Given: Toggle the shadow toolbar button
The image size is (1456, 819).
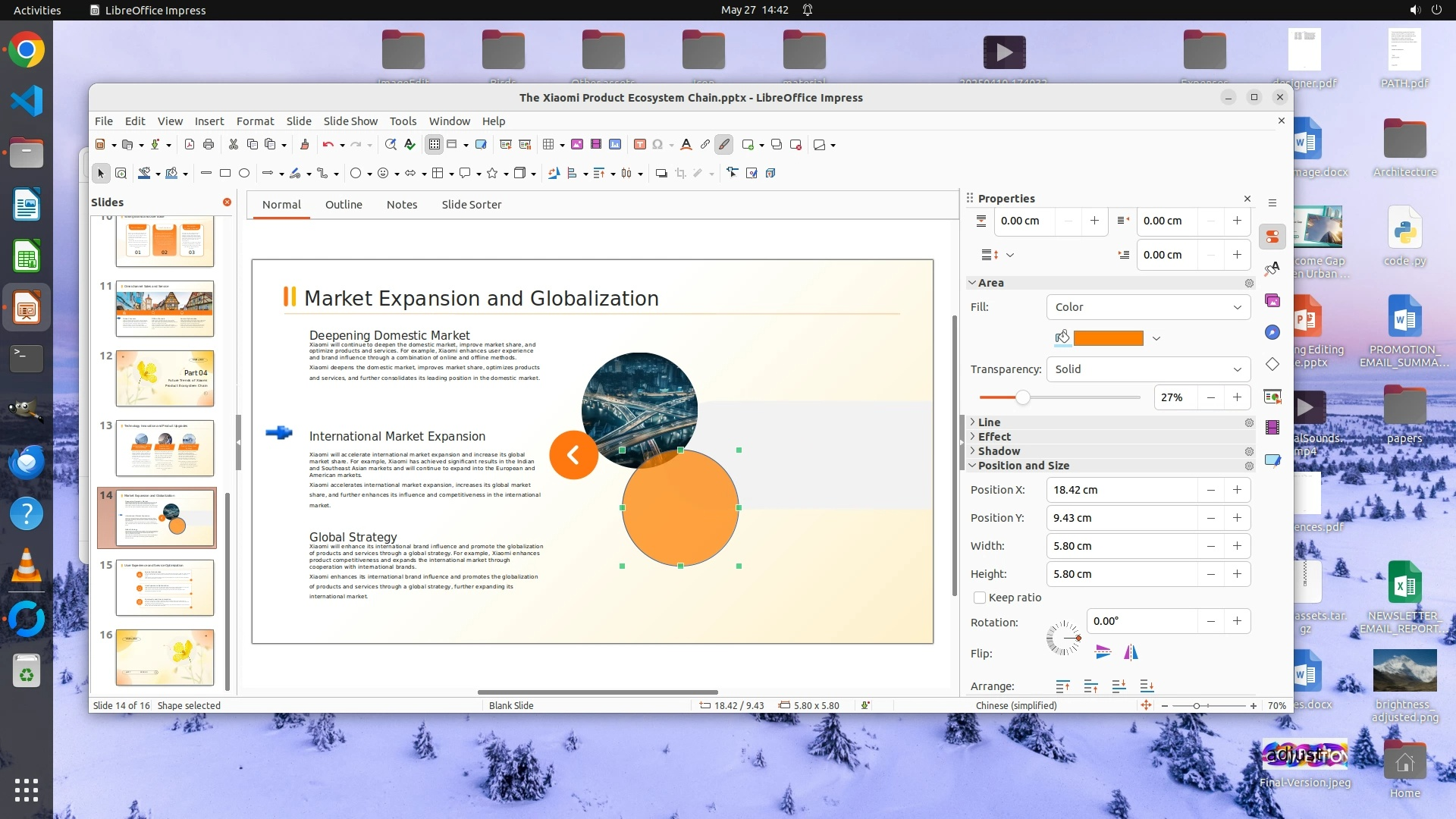Looking at the screenshot, I should point(661,173).
